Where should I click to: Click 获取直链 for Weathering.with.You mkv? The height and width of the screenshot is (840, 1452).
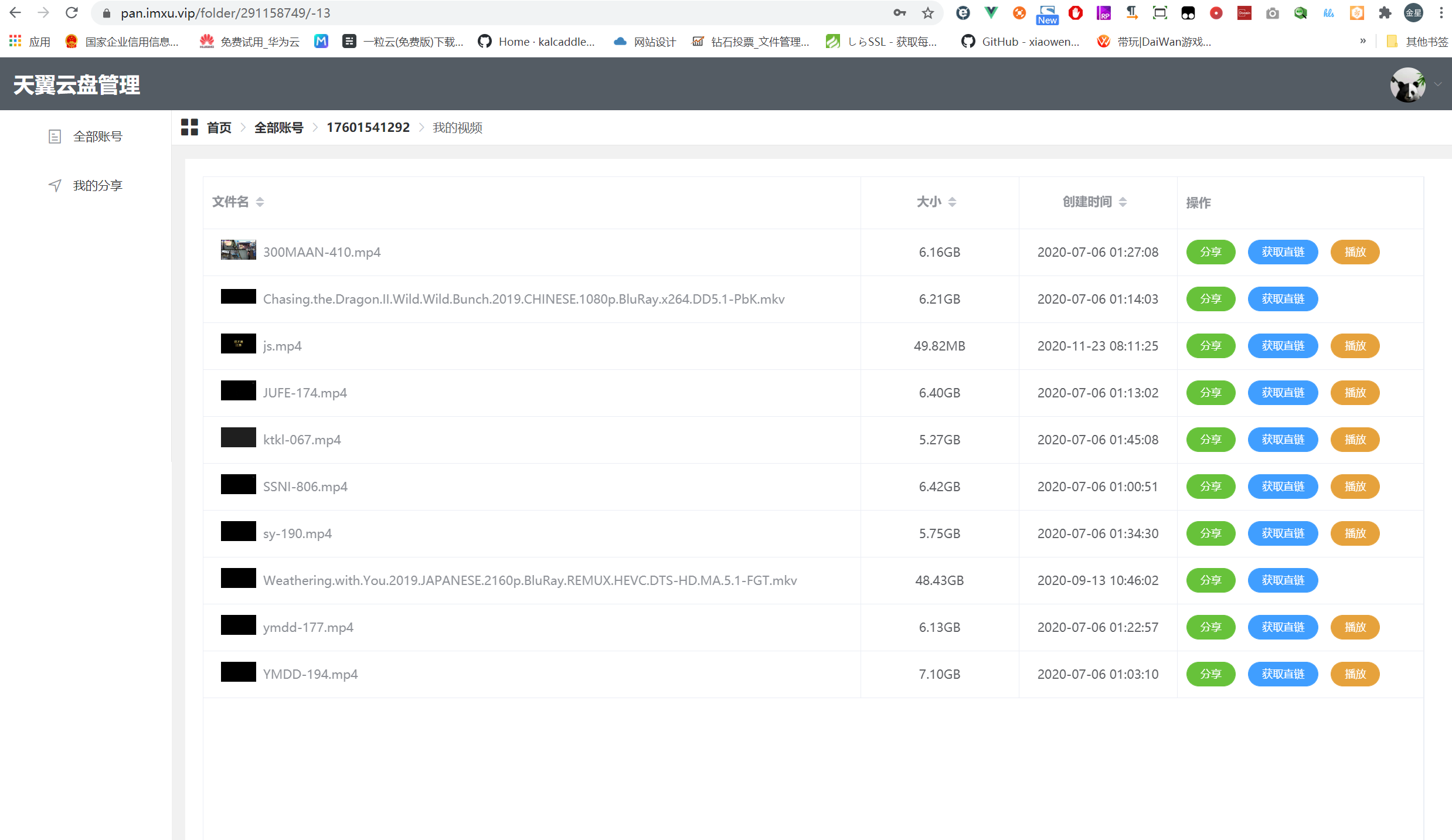tap(1283, 580)
